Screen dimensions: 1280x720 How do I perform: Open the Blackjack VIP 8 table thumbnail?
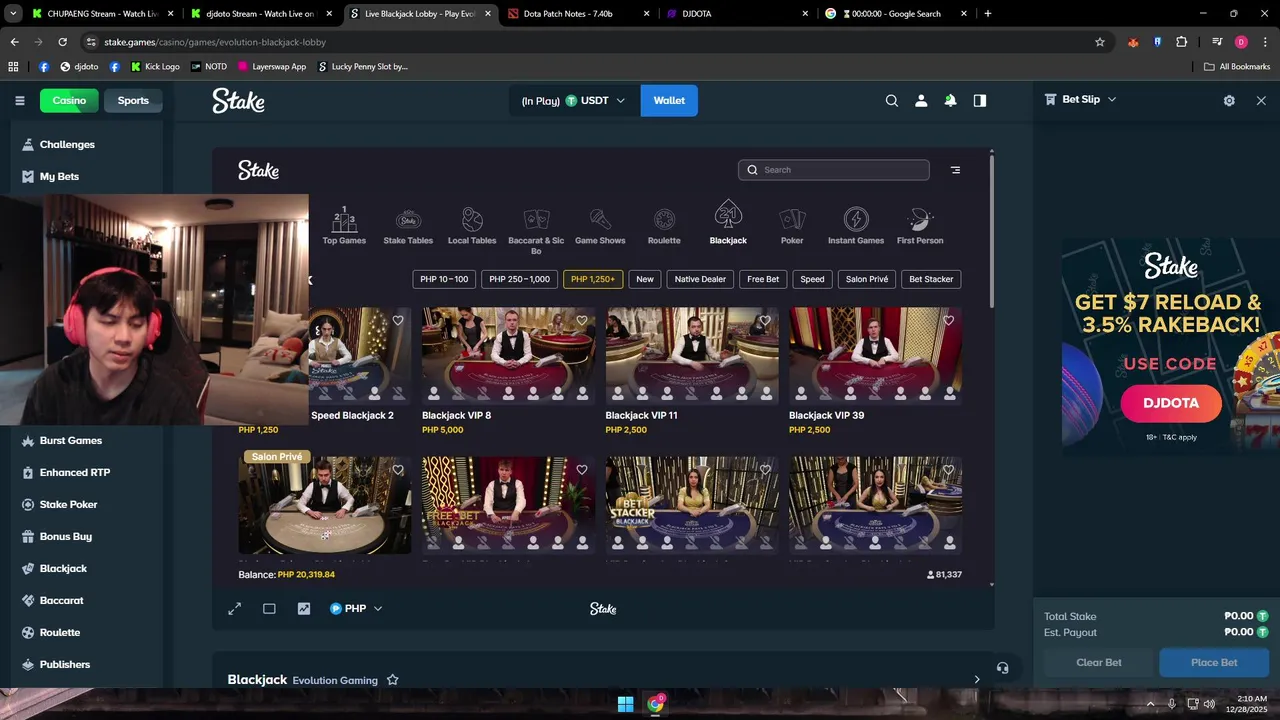click(x=508, y=355)
